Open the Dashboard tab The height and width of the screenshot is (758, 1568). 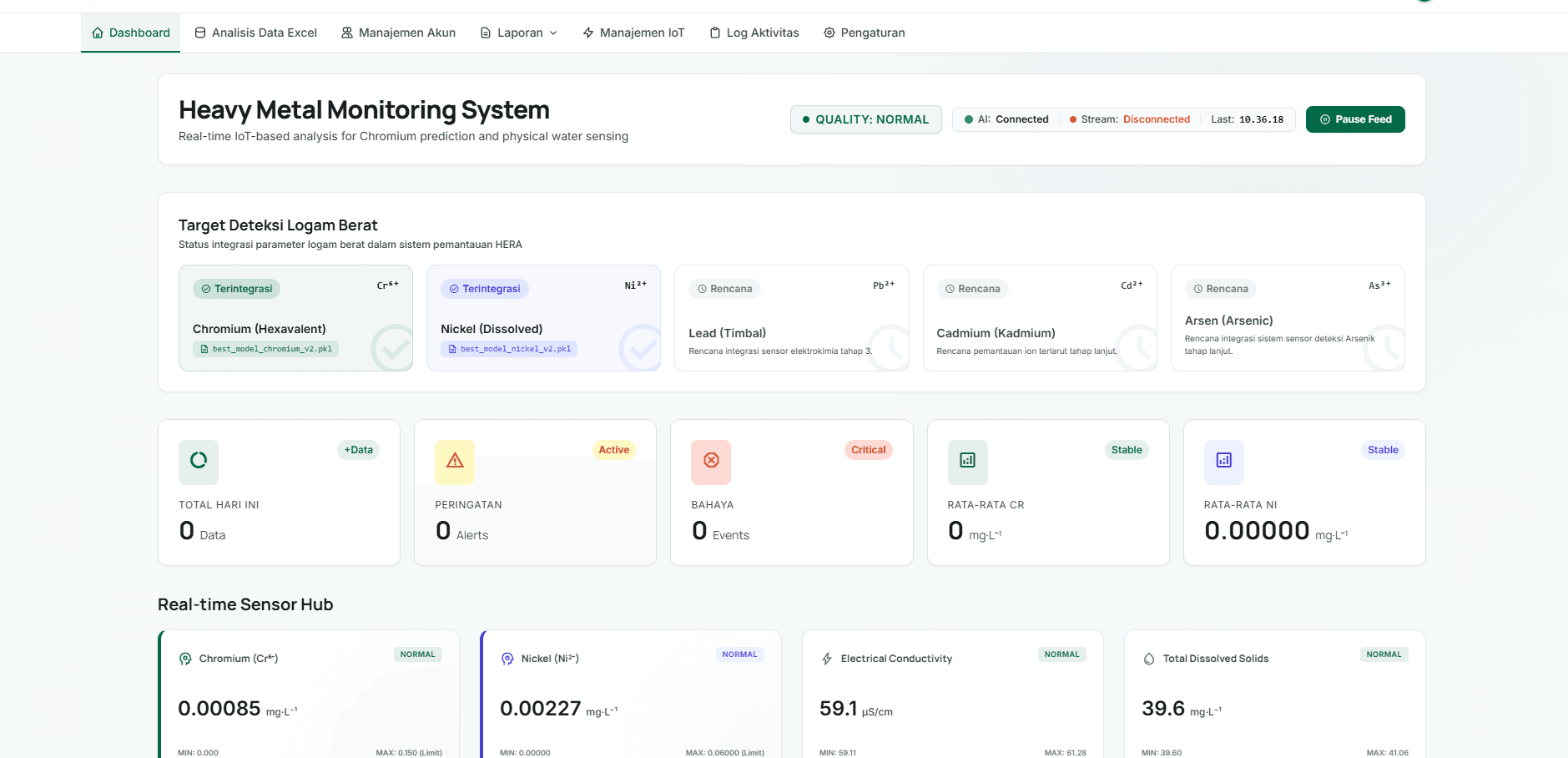click(131, 33)
